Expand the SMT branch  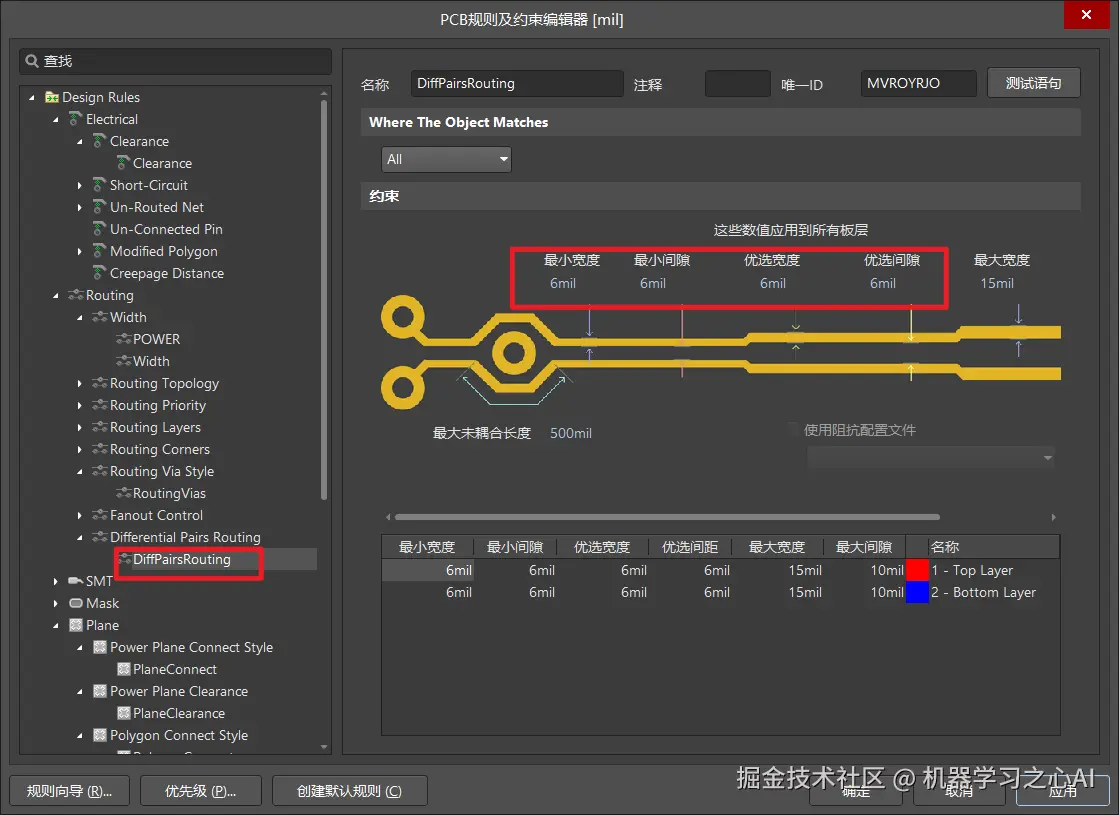[56, 581]
